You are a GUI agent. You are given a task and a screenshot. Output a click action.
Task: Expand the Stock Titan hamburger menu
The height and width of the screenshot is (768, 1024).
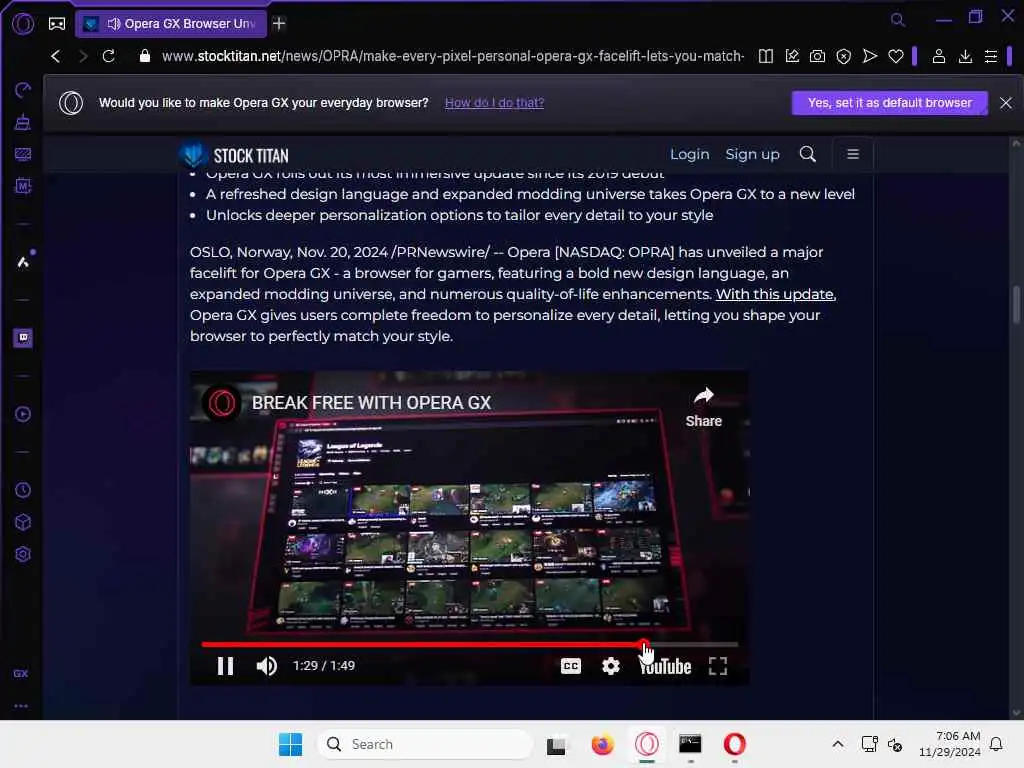pos(853,154)
